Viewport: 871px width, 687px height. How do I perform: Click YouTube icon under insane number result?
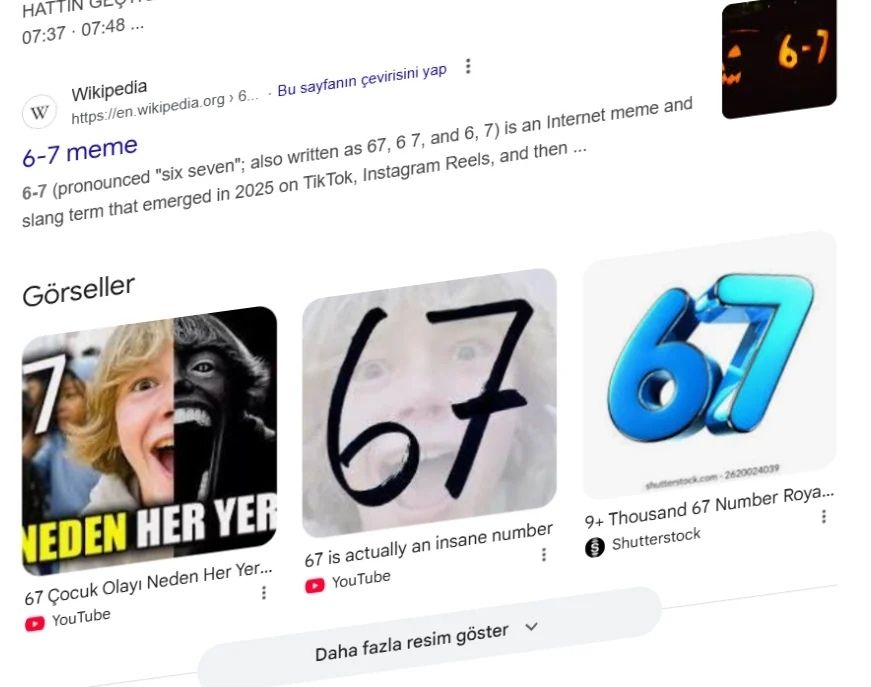314,585
